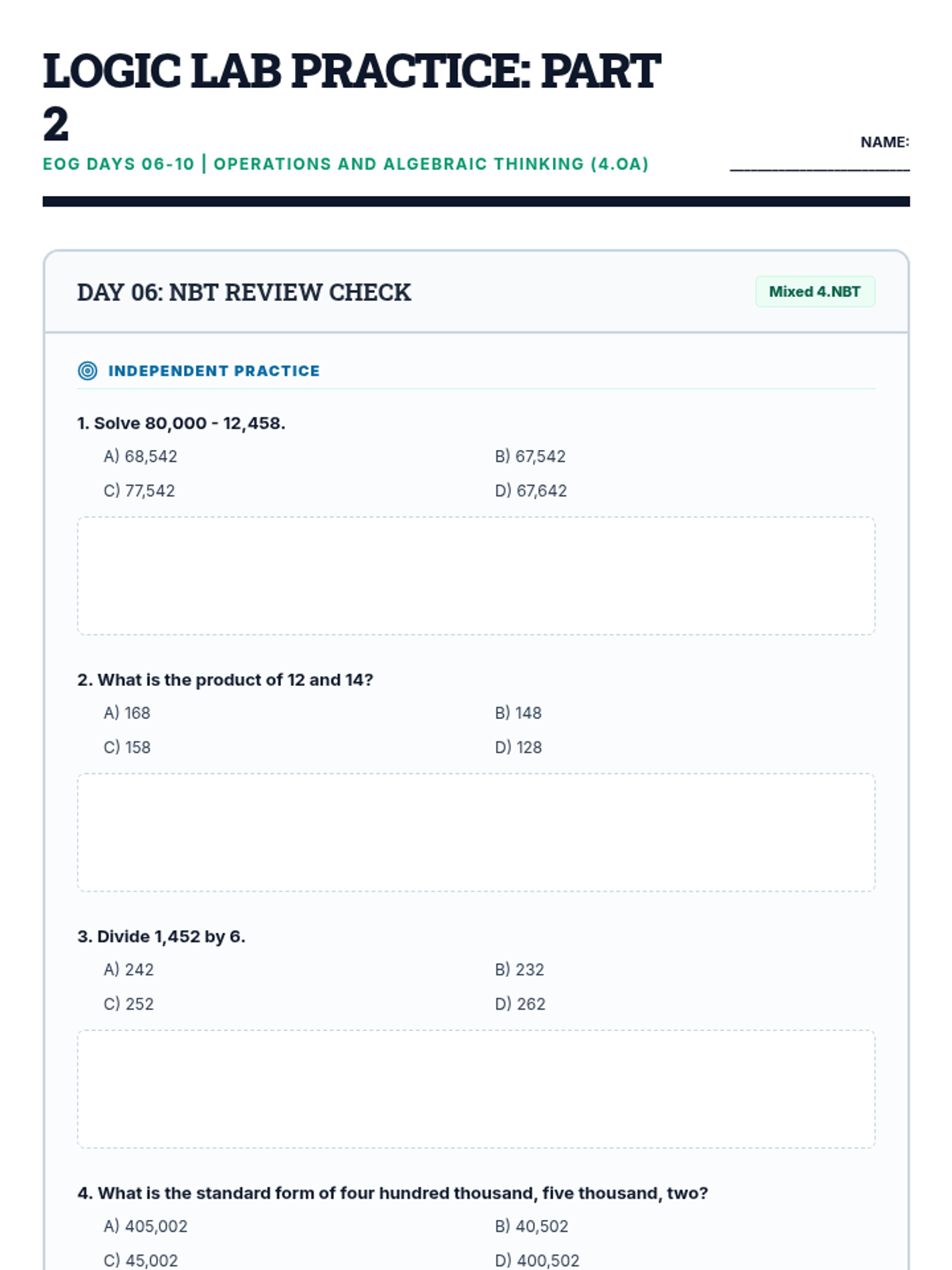The width and height of the screenshot is (952, 1270).
Task: Select answer A) 242 for question 3
Action: pyautogui.click(x=129, y=969)
